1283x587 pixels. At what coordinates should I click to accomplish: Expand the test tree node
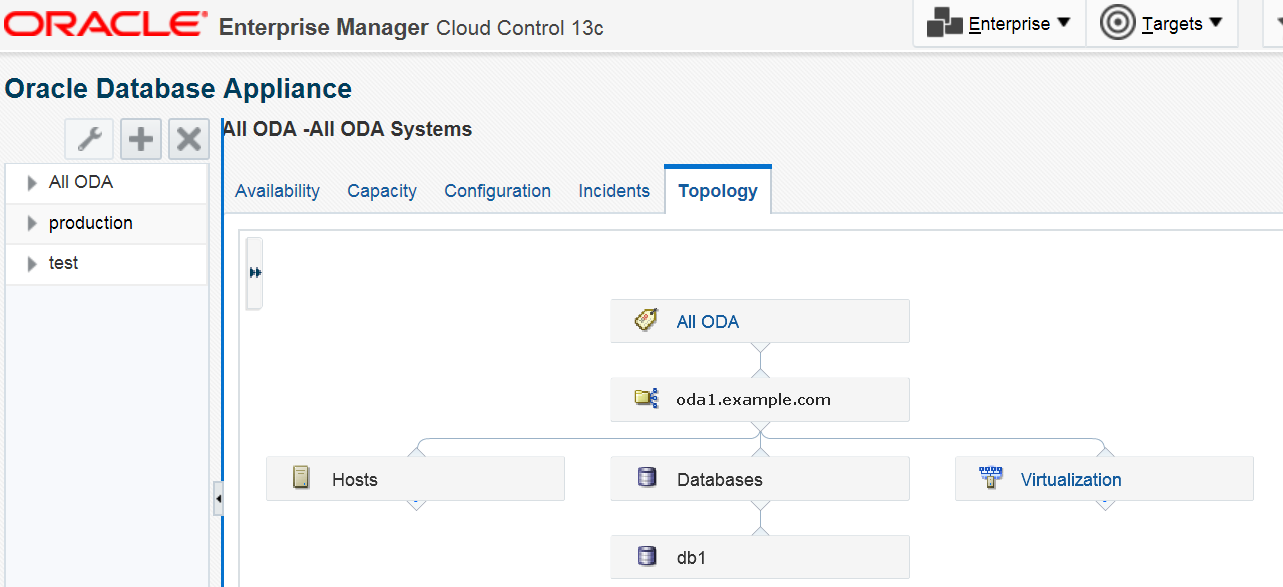pyautogui.click(x=33, y=264)
